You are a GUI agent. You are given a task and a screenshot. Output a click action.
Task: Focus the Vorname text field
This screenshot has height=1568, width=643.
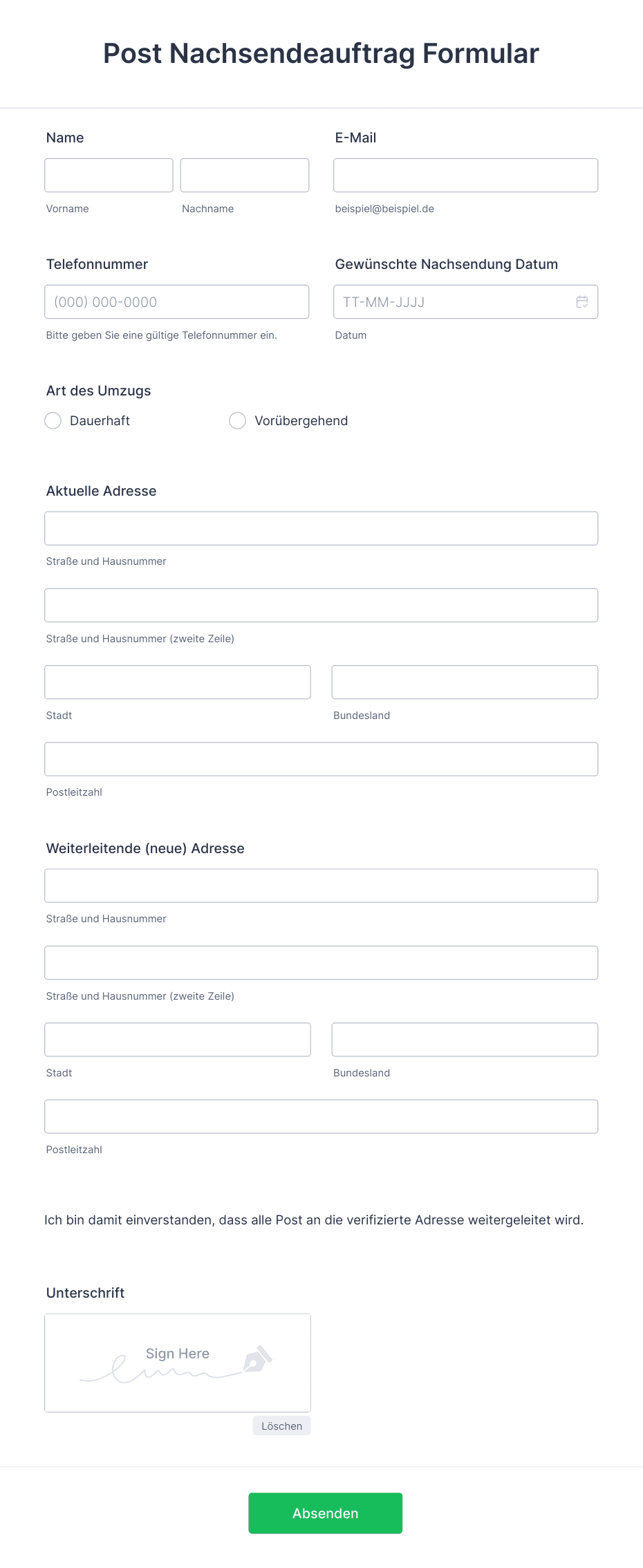pos(109,176)
